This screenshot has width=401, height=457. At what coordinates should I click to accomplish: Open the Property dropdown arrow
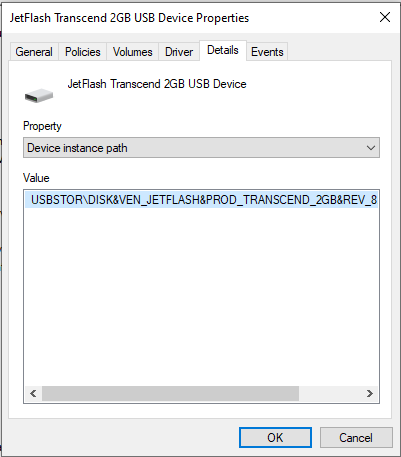[371, 148]
